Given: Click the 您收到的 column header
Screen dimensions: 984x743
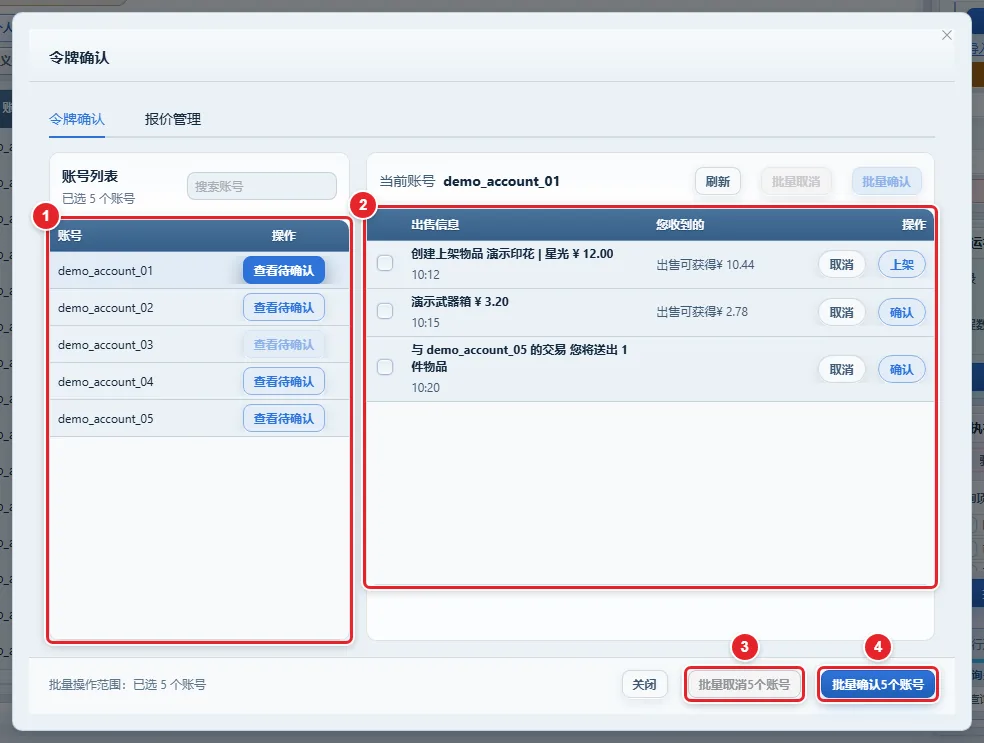Looking at the screenshot, I should tap(680, 225).
